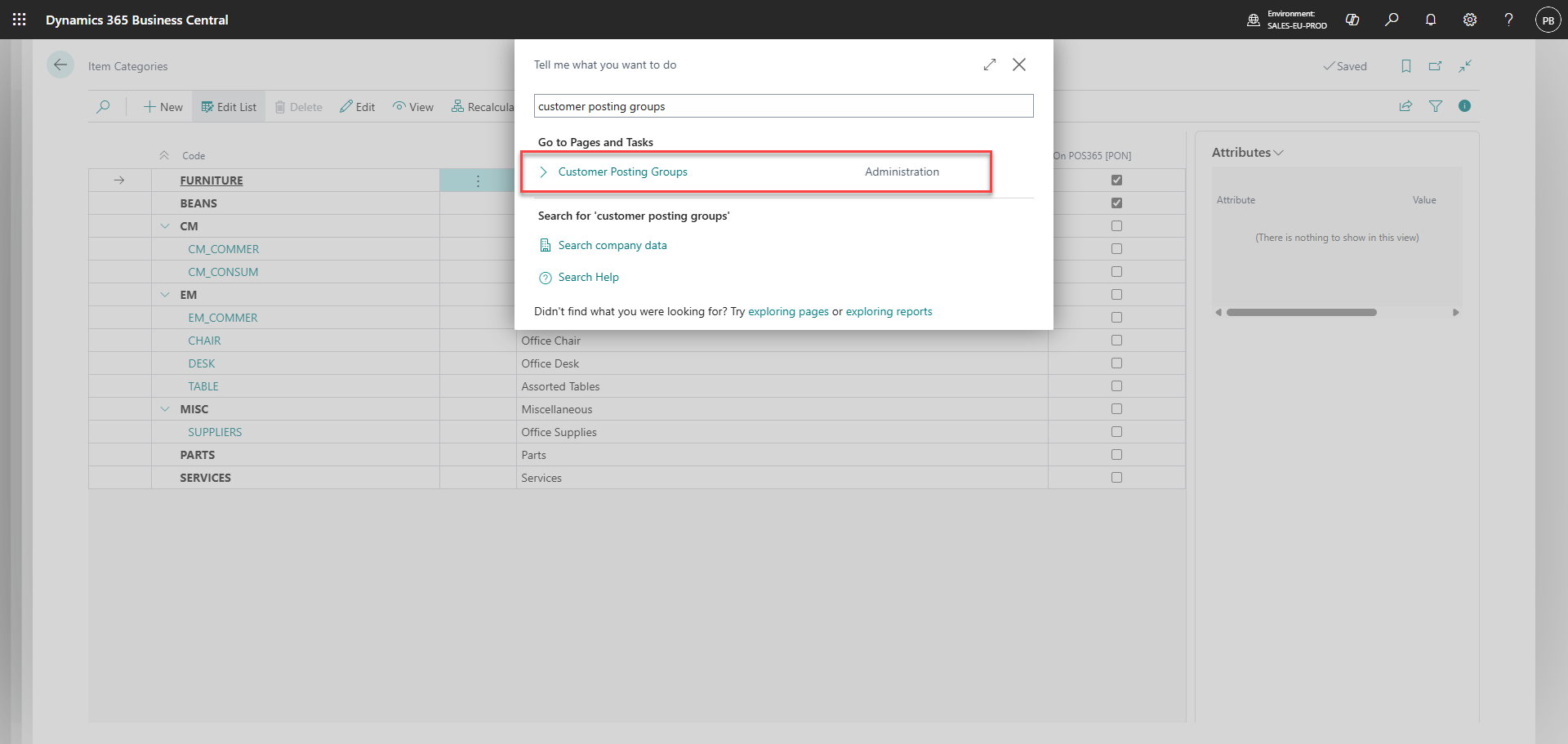Open the exploring reports link

889,312
